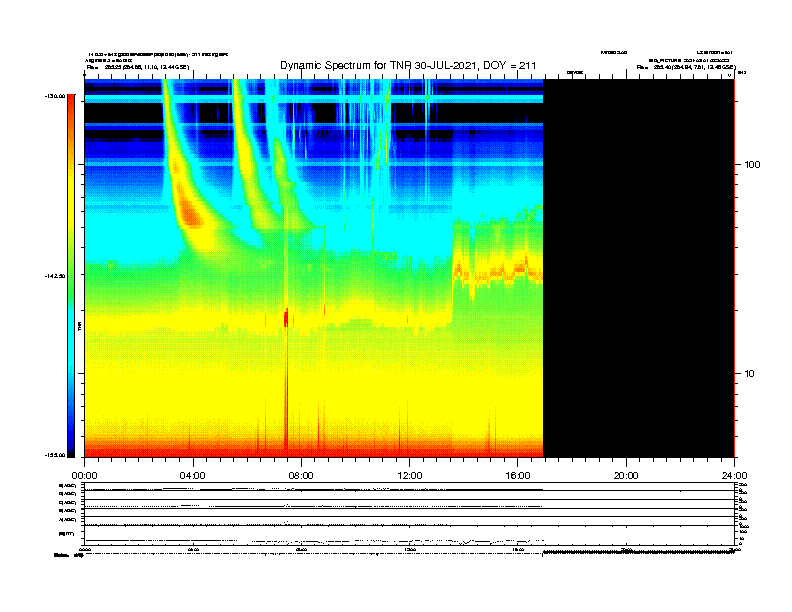Click the "16:00" time axis label

pyautogui.click(x=518, y=476)
